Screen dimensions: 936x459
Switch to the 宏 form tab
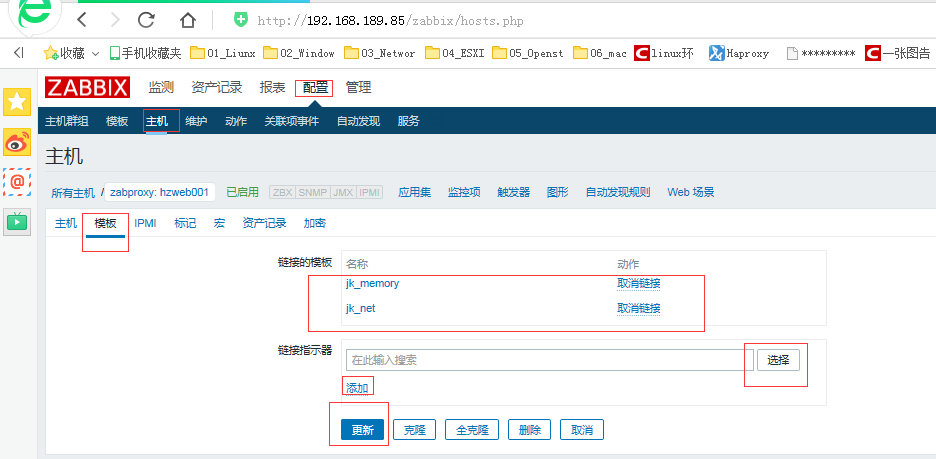[220, 223]
